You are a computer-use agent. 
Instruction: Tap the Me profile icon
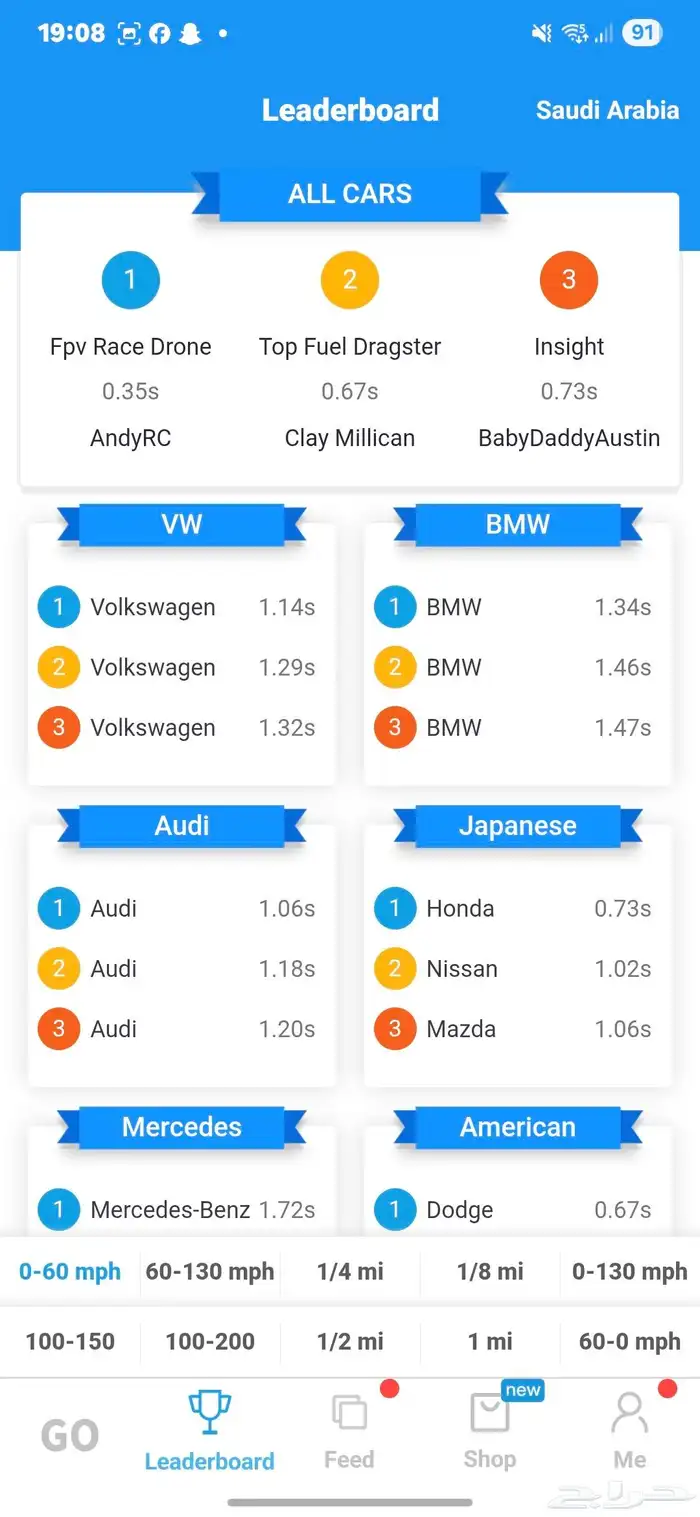(x=629, y=1415)
